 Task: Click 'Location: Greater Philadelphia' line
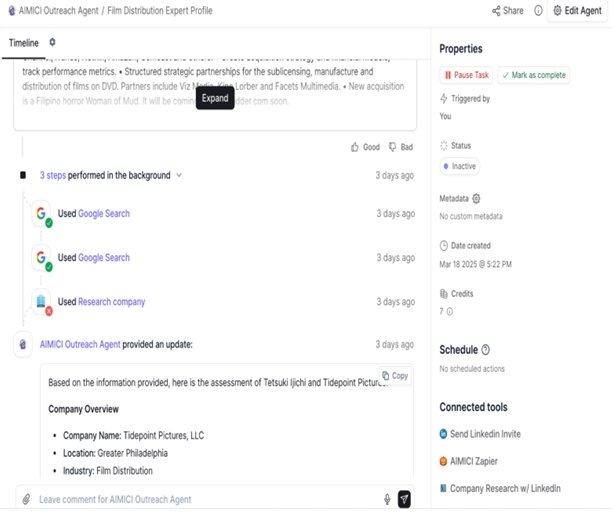[x=115, y=453]
